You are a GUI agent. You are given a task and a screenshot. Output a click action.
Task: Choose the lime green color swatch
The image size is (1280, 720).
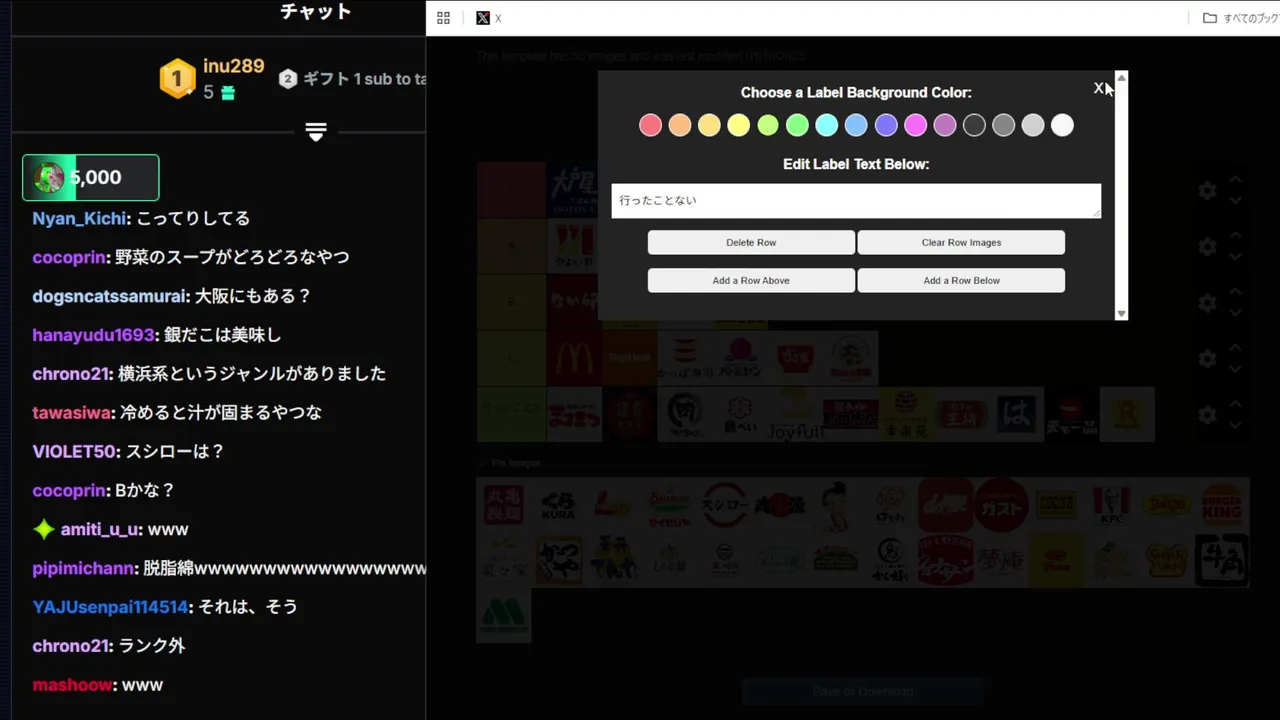click(x=768, y=125)
